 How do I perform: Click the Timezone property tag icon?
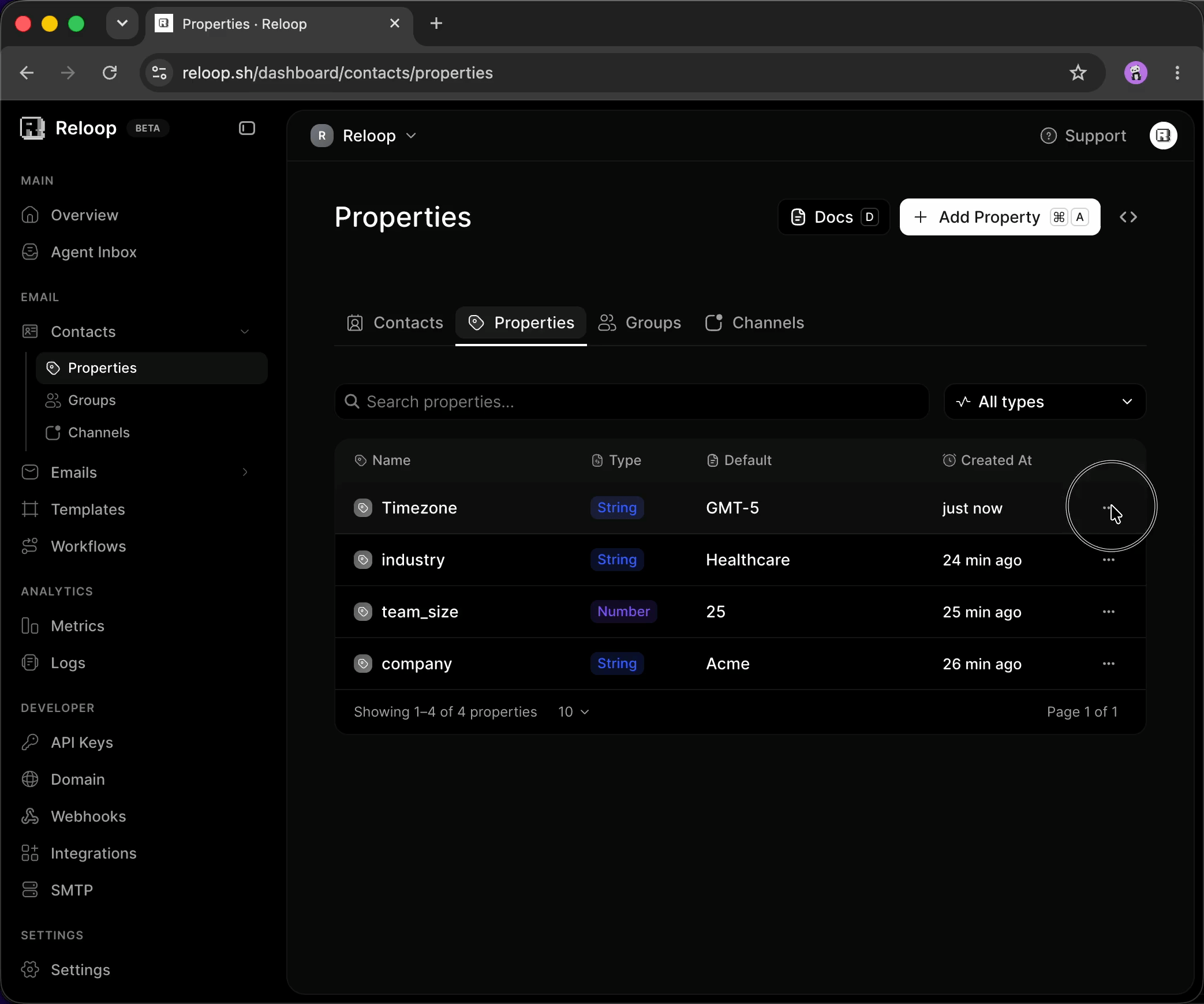363,508
